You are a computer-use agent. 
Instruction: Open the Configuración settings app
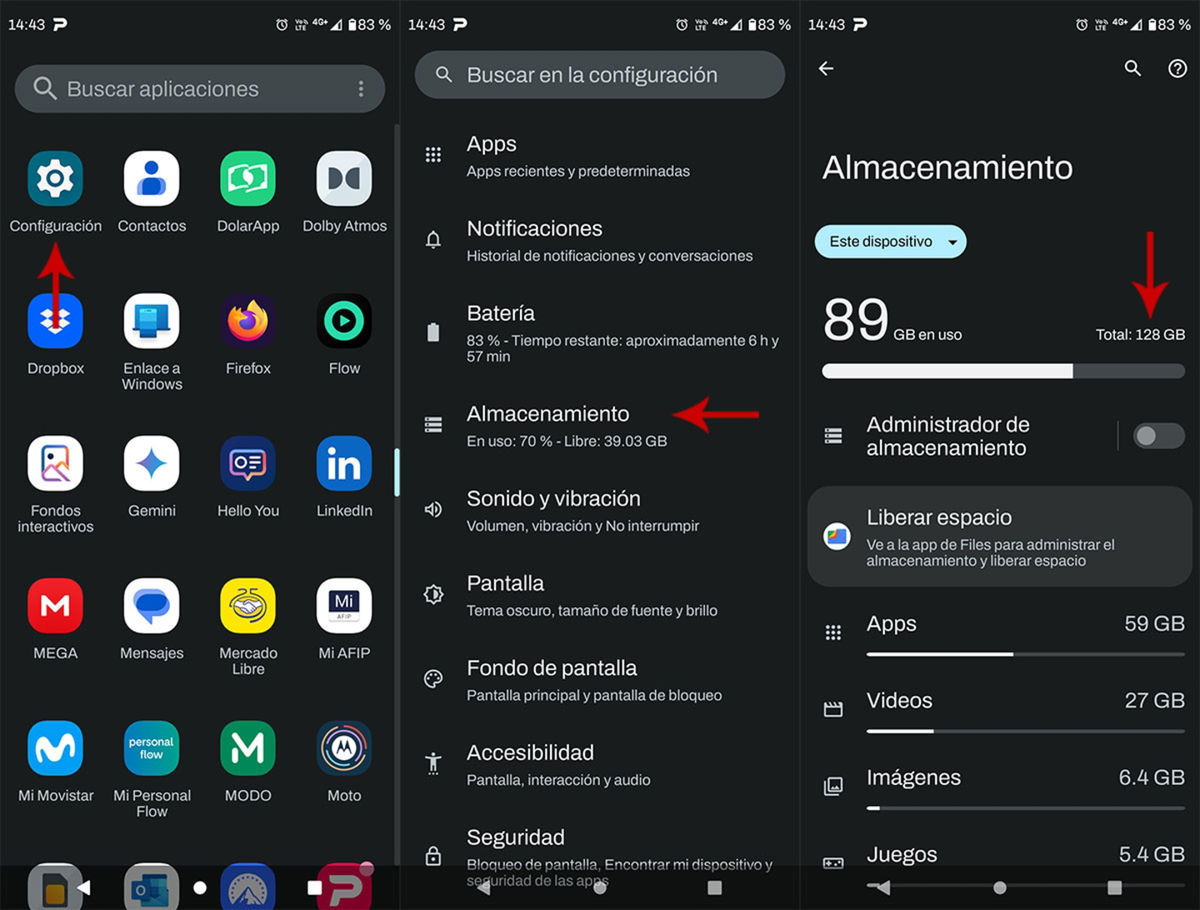tap(55, 180)
